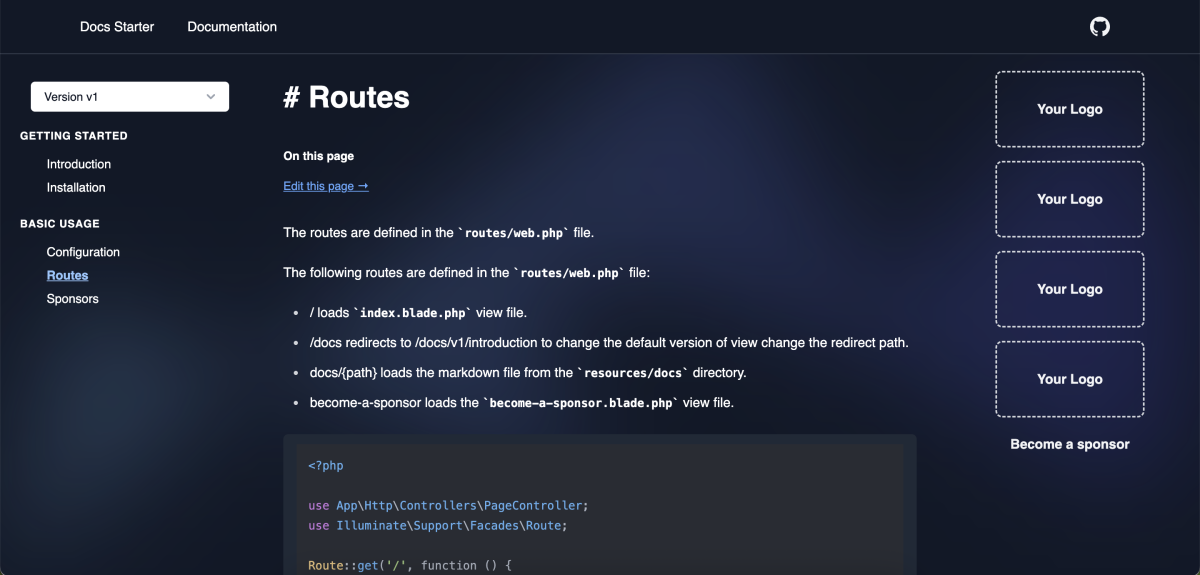This screenshot has width=1200, height=575.
Task: Click the Edit this page link
Action: pos(326,186)
